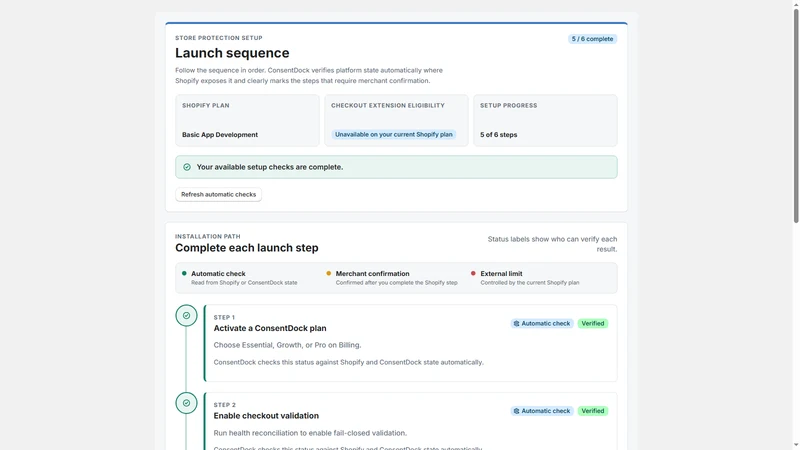Click the 'Run health reconciliation' description text
Viewport: 800px width, 450px height.
pos(310,433)
